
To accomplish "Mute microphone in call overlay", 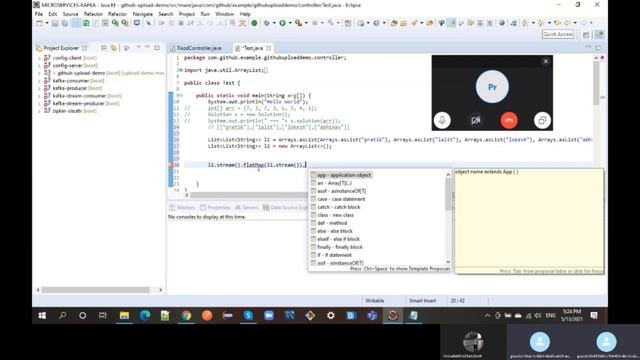I will [442, 120].
